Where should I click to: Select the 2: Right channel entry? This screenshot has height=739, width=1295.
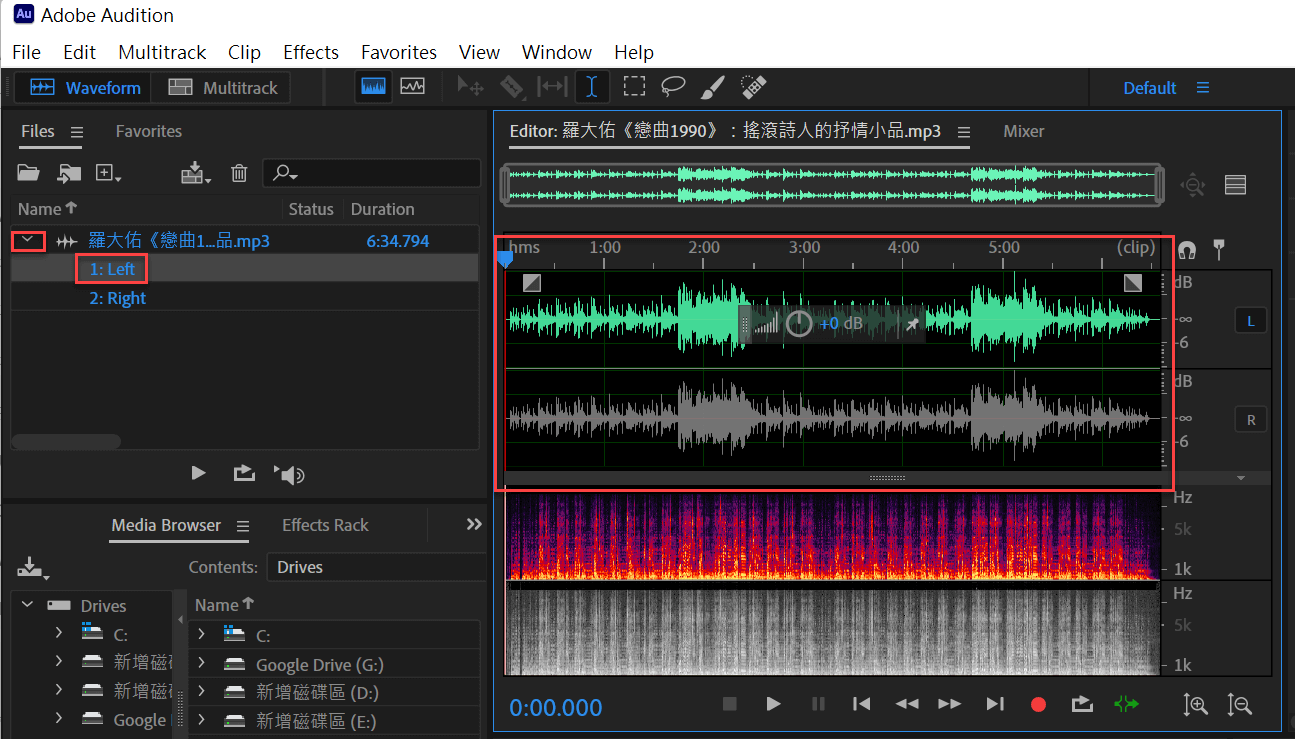click(x=117, y=298)
